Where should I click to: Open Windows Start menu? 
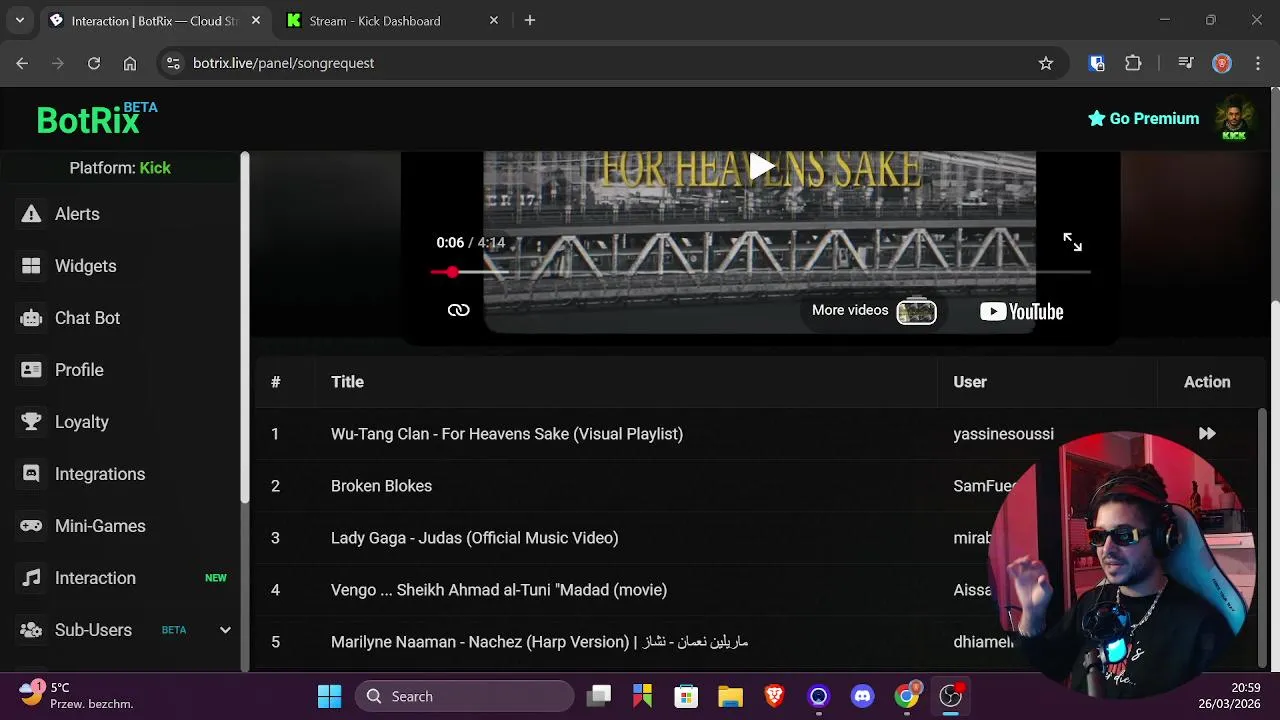pyautogui.click(x=329, y=696)
